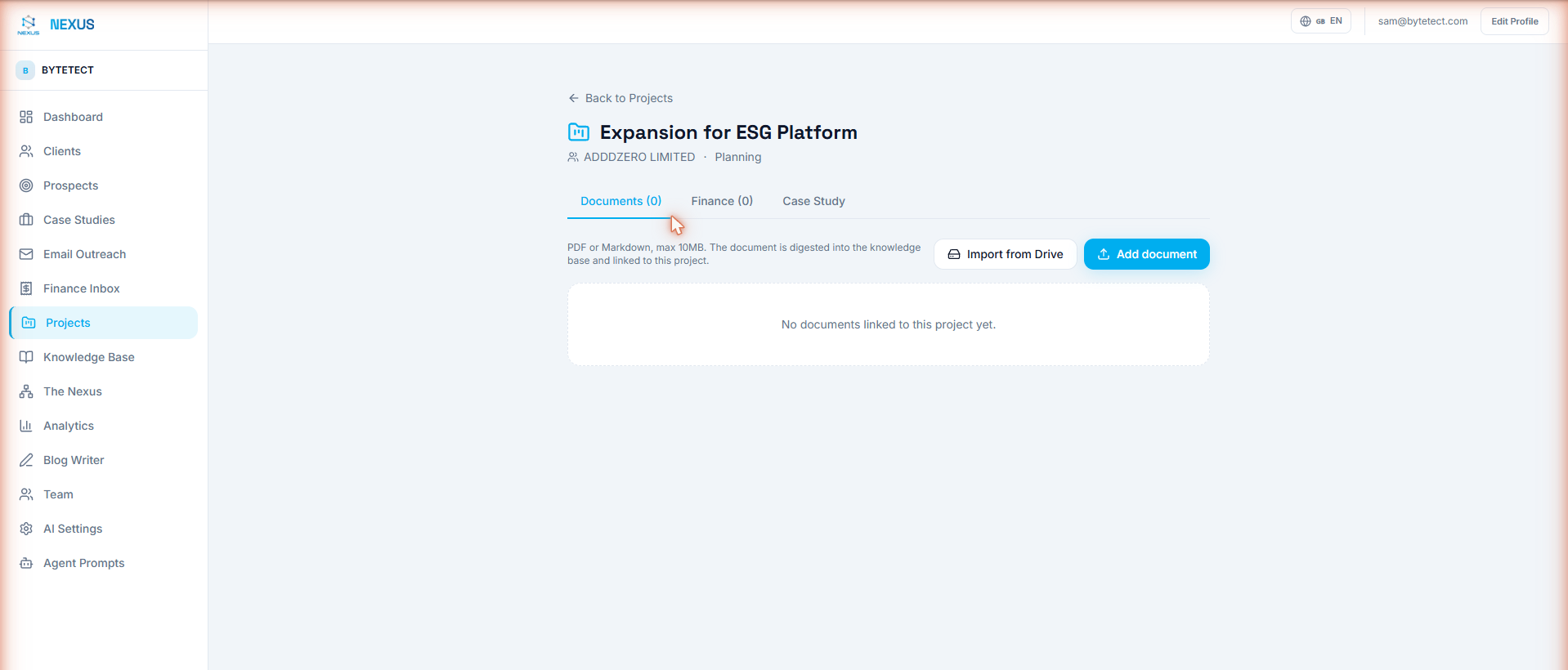Click the sam@bytetect.com account email

point(1422,21)
